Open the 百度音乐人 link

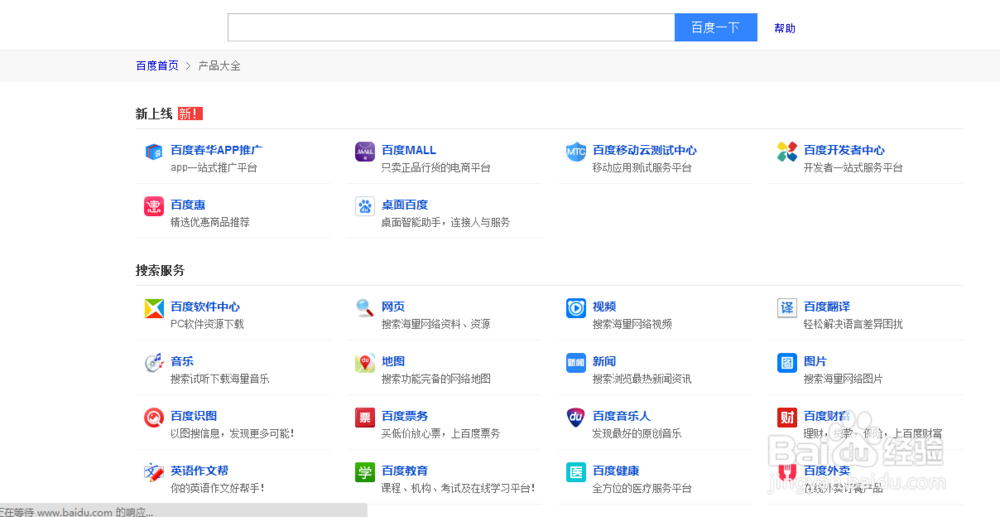621,416
